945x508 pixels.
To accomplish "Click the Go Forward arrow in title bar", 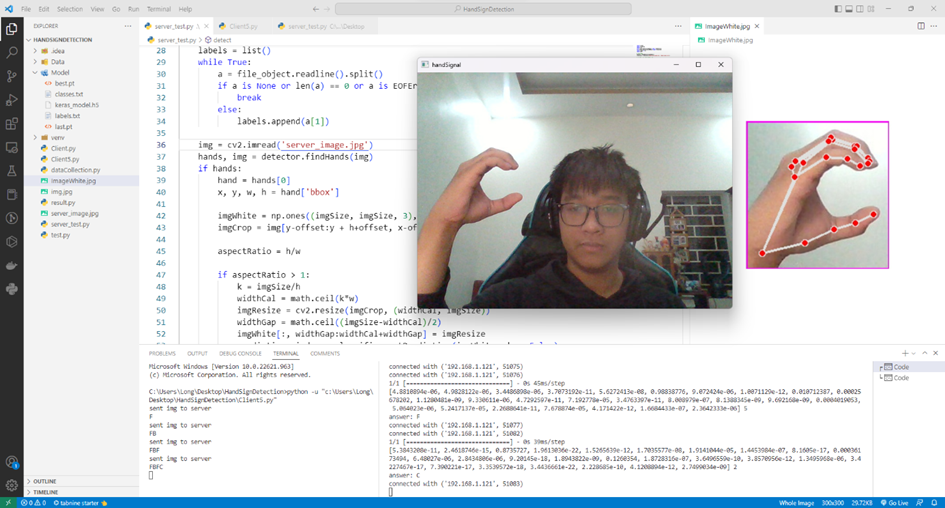I will pos(327,9).
